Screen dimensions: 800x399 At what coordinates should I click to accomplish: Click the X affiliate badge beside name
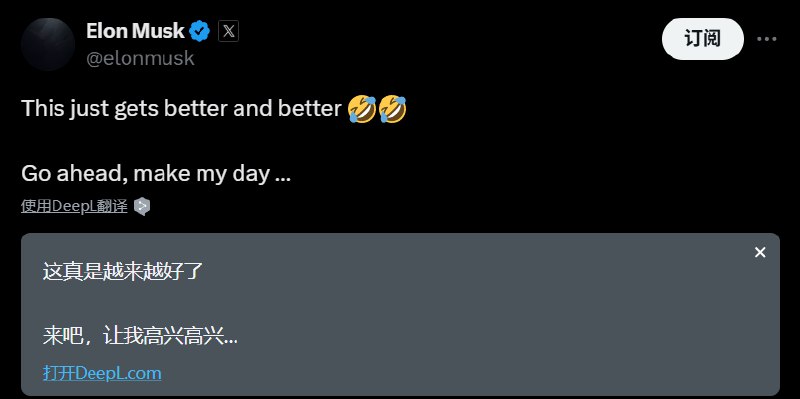coord(229,32)
